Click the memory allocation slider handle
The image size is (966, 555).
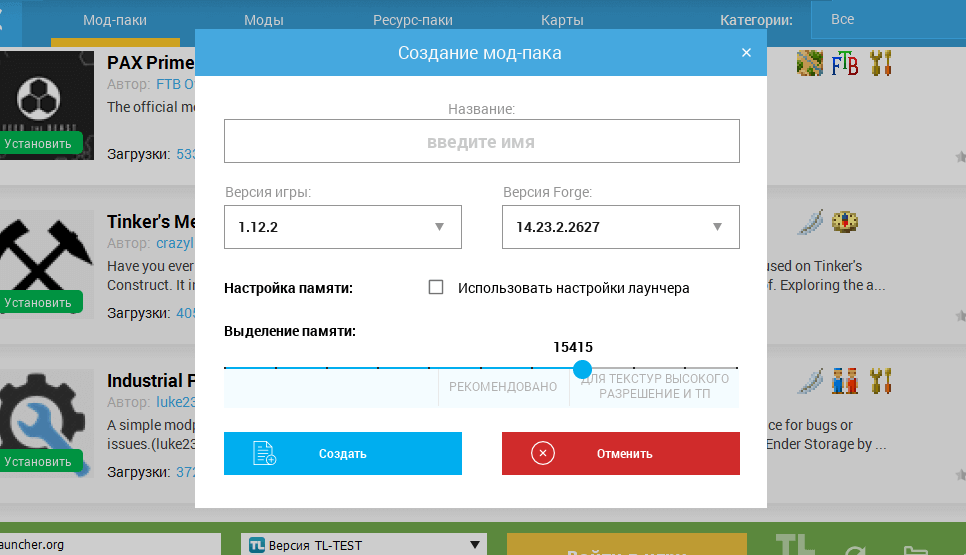(x=582, y=369)
